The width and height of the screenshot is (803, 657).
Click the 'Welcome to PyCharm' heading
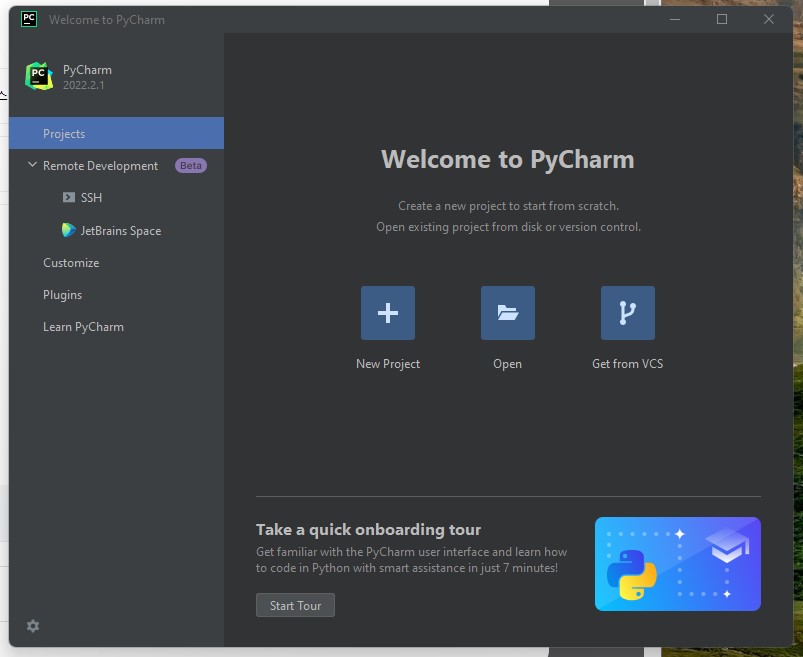point(508,159)
